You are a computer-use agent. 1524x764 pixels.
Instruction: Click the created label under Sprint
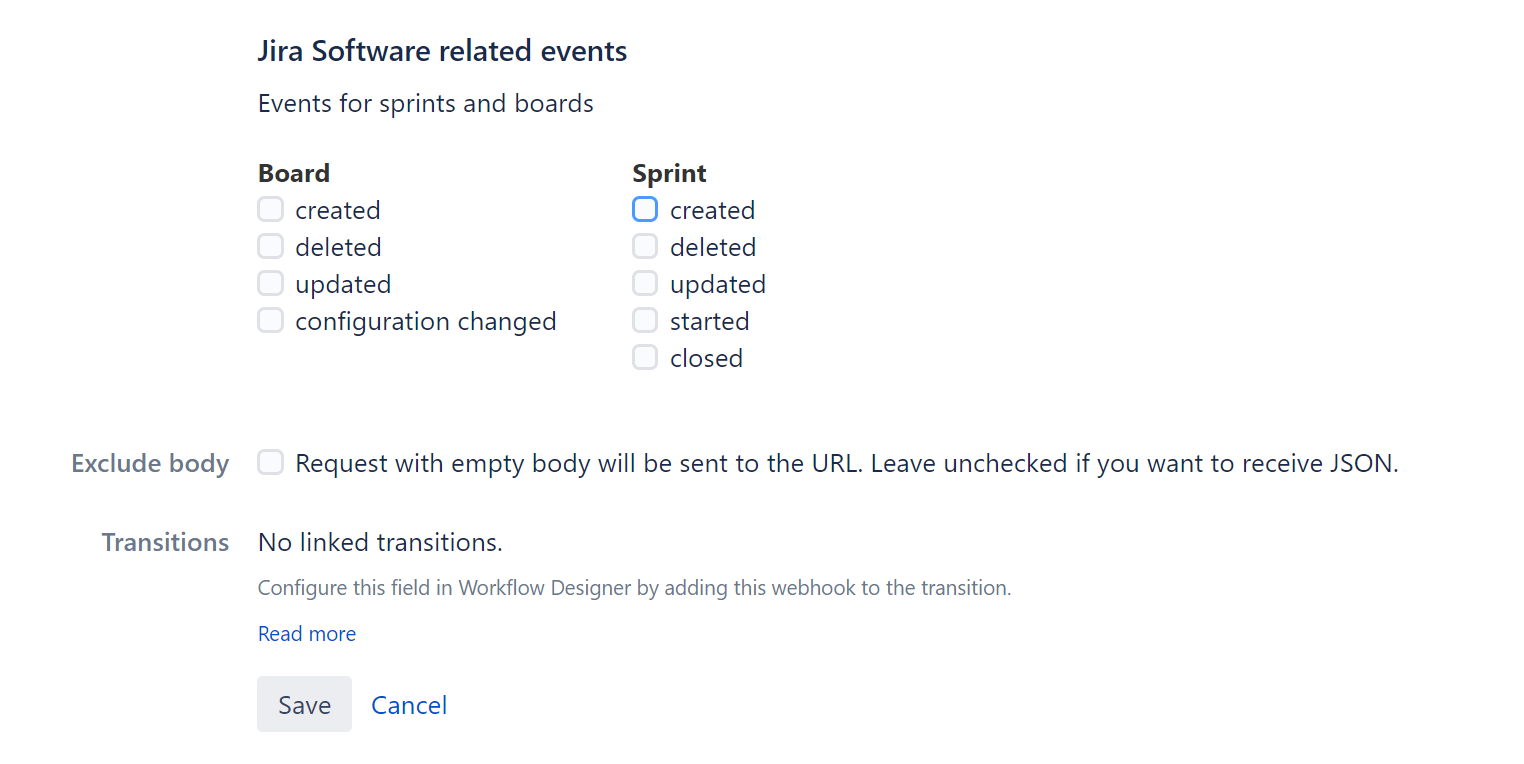[x=712, y=209]
